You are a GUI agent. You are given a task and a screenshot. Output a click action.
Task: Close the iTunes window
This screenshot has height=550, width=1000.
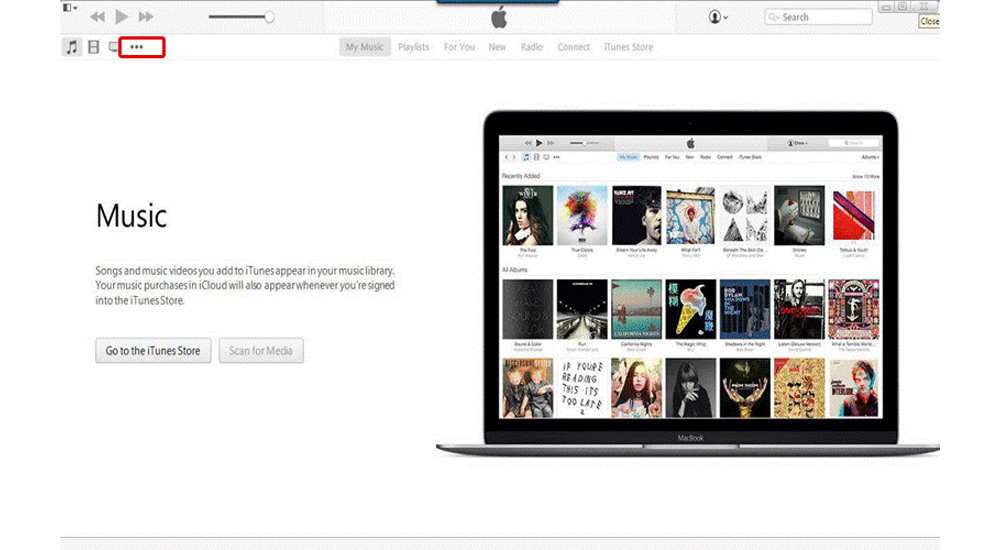(x=923, y=7)
